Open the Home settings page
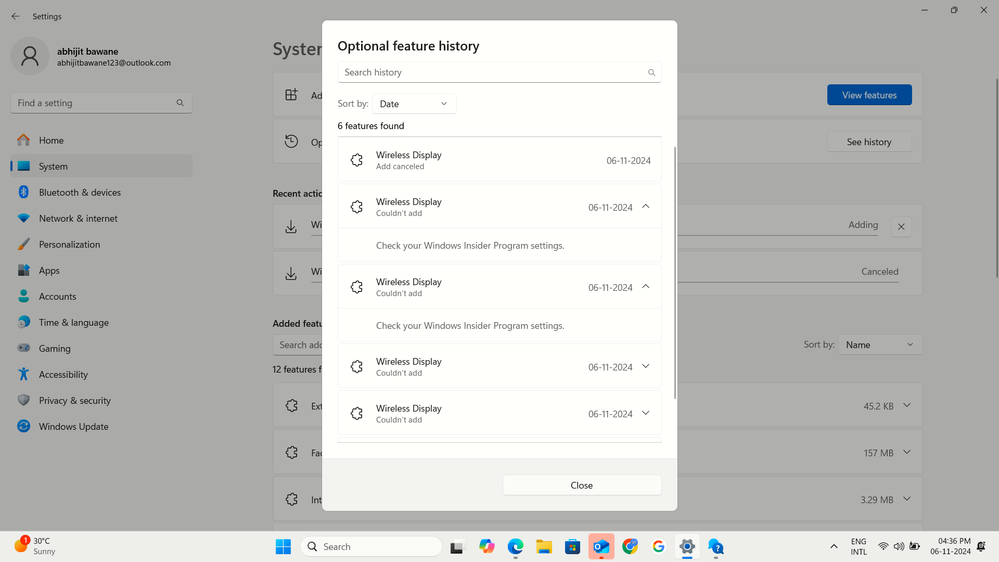Image resolution: width=999 pixels, height=562 pixels. (101, 140)
